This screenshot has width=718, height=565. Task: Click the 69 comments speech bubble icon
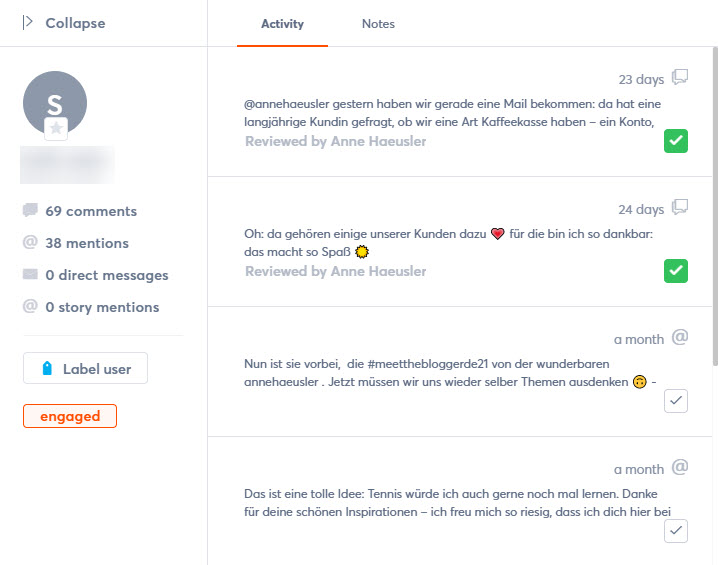(x=30, y=210)
